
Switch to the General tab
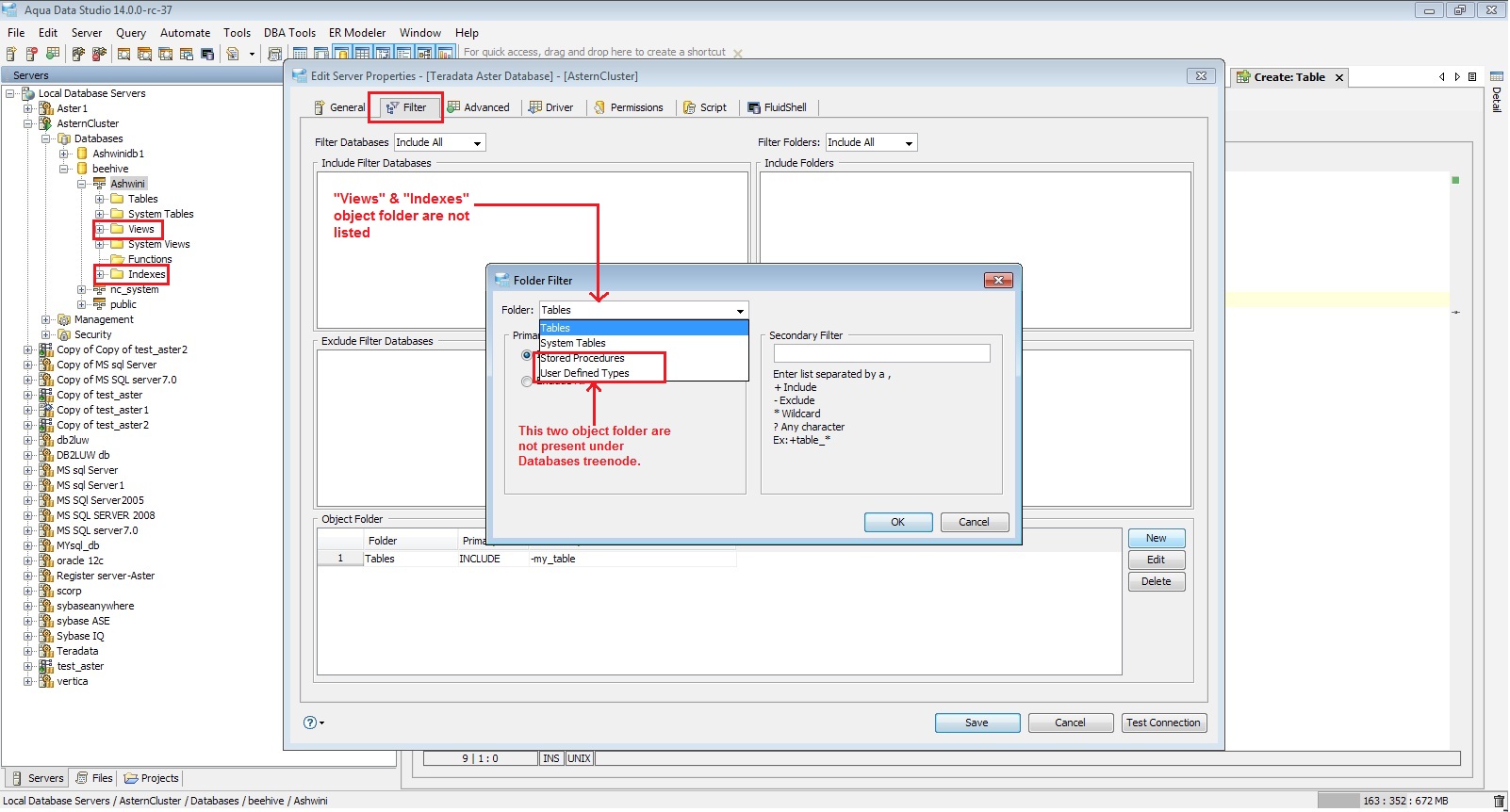(x=339, y=107)
